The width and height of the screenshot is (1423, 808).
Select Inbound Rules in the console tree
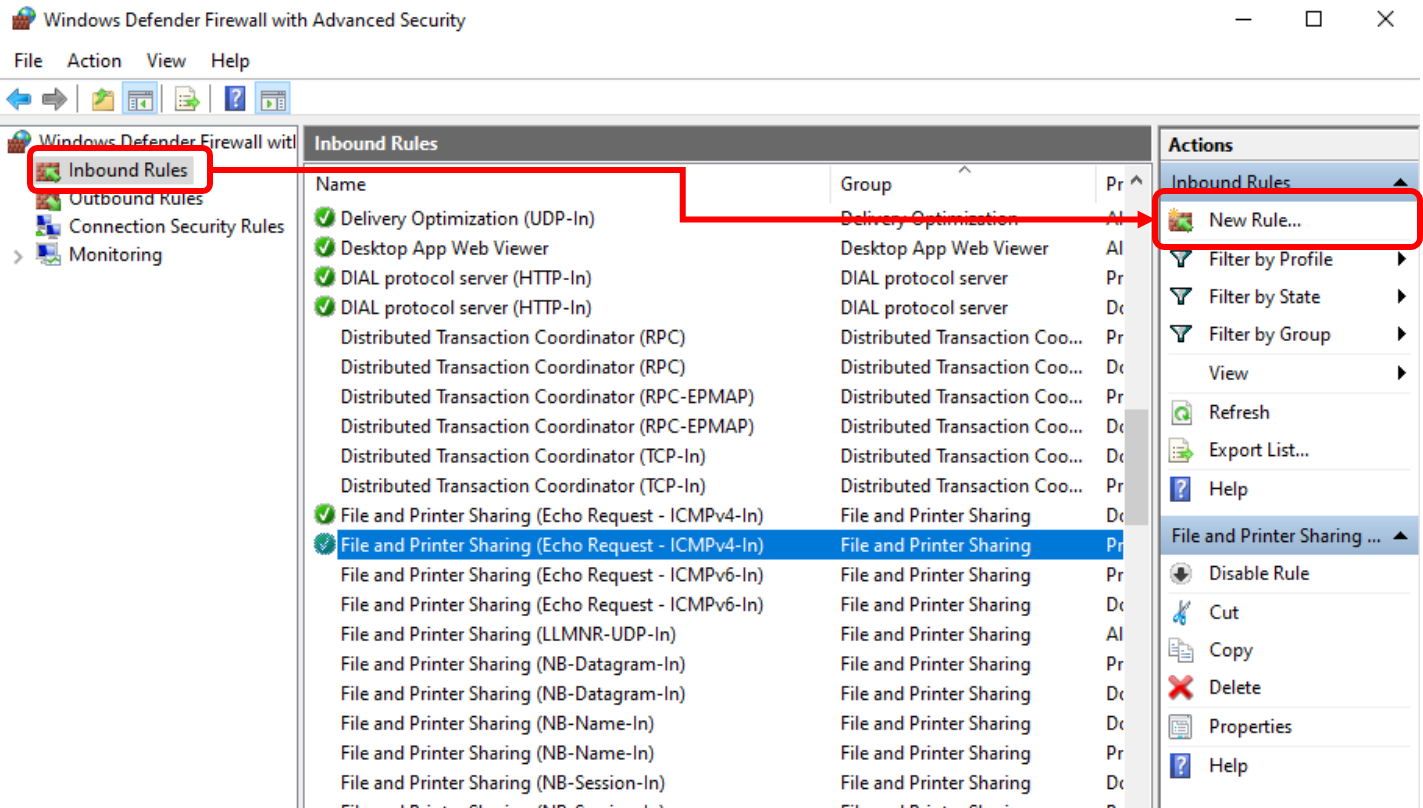(128, 170)
